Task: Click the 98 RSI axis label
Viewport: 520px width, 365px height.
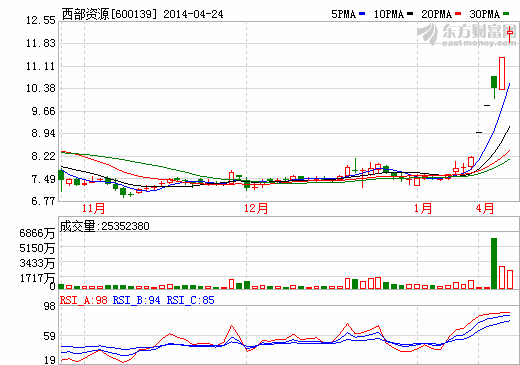Action: 50,306
